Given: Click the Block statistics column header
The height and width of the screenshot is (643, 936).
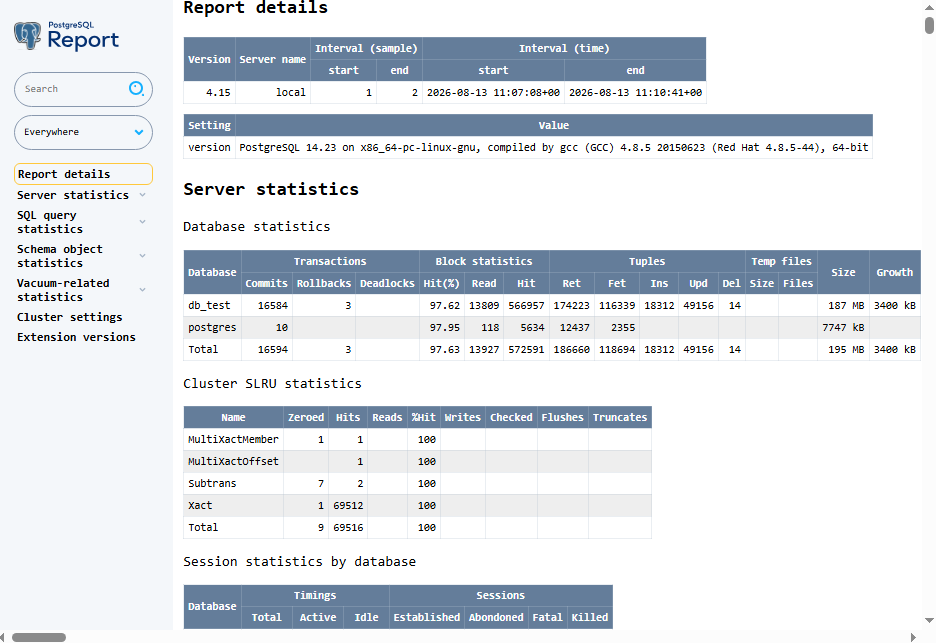Looking at the screenshot, I should 484,261.
